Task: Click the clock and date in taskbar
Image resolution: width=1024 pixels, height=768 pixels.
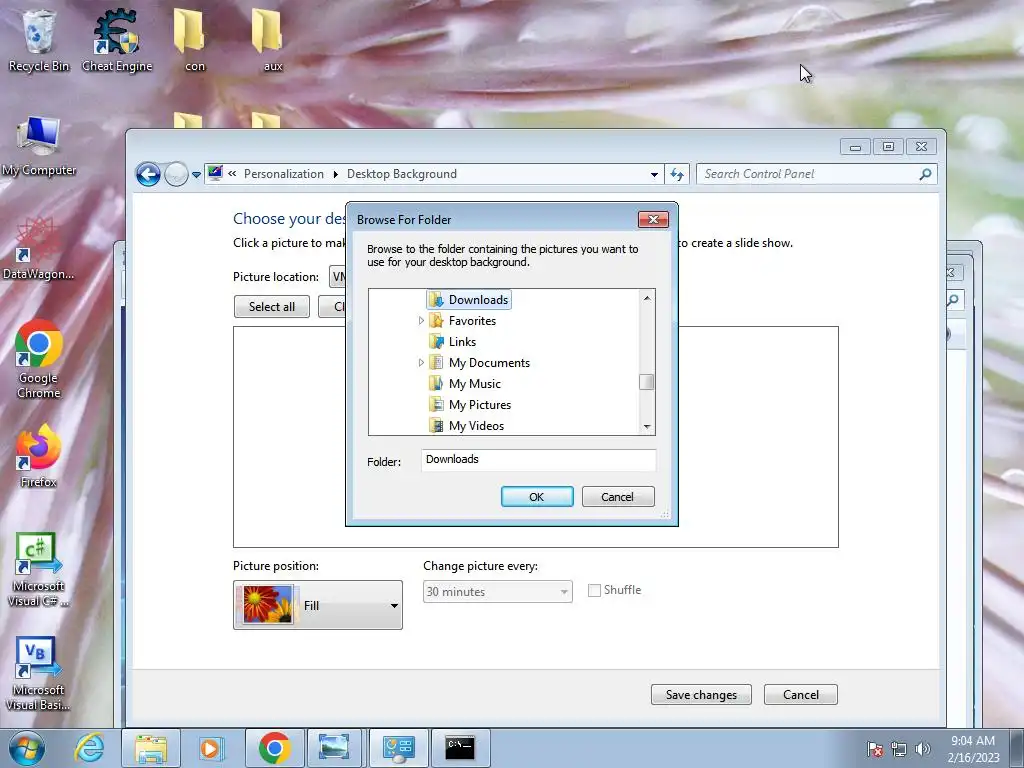Action: (973, 748)
